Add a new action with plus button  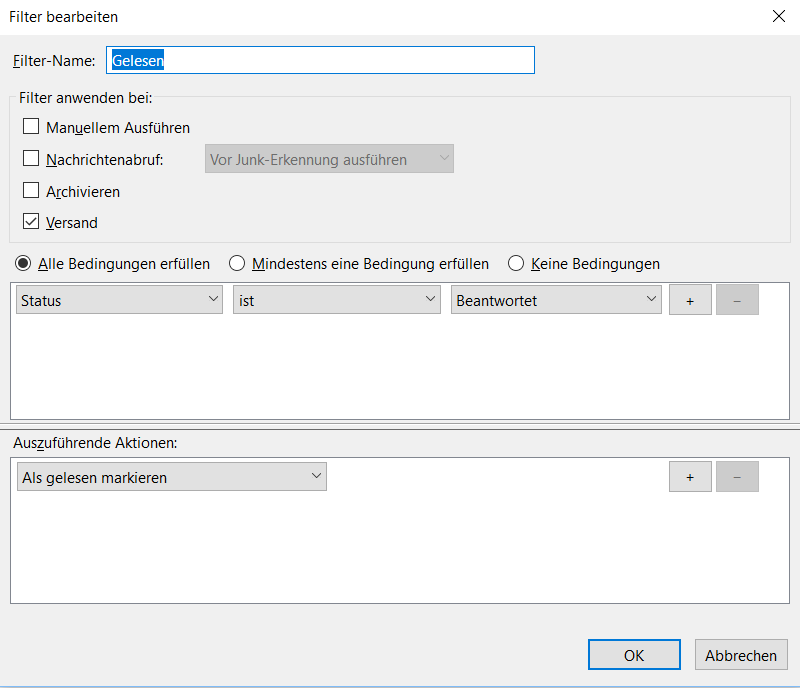[x=690, y=478]
